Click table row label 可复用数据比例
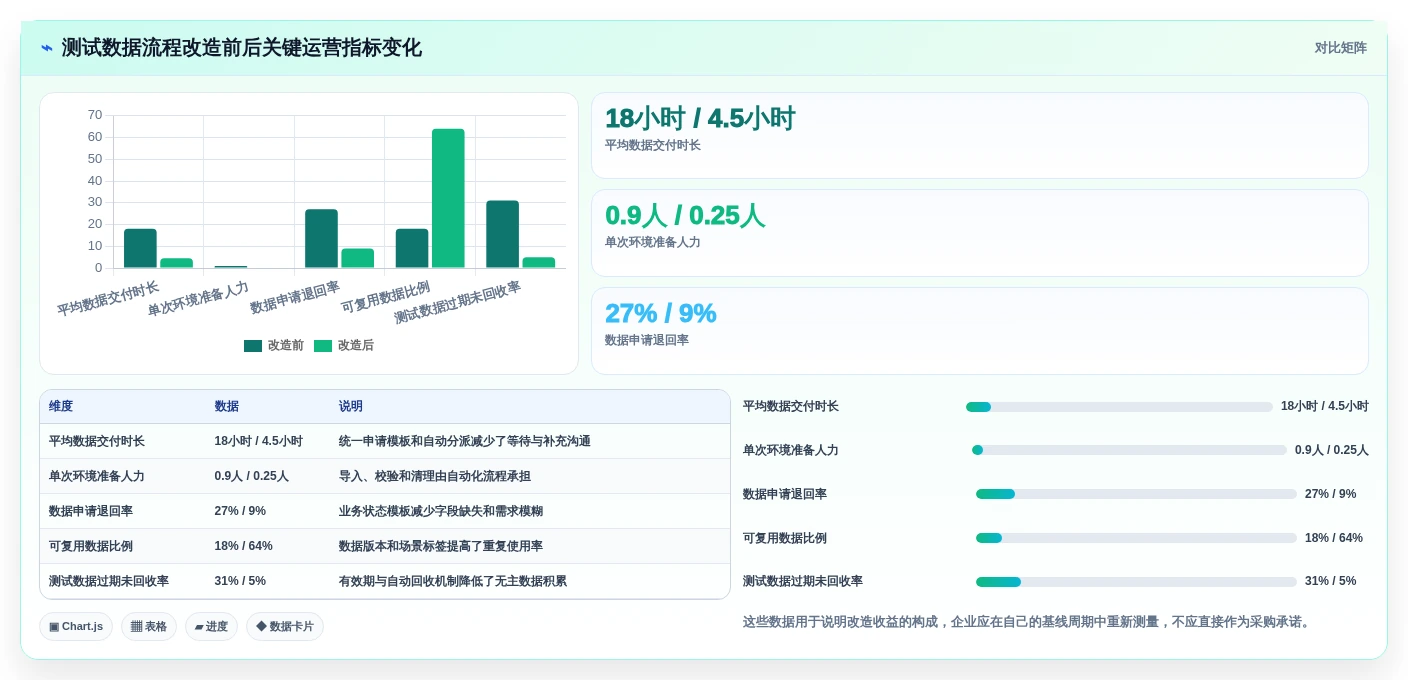The width and height of the screenshot is (1408, 680). [x=91, y=546]
